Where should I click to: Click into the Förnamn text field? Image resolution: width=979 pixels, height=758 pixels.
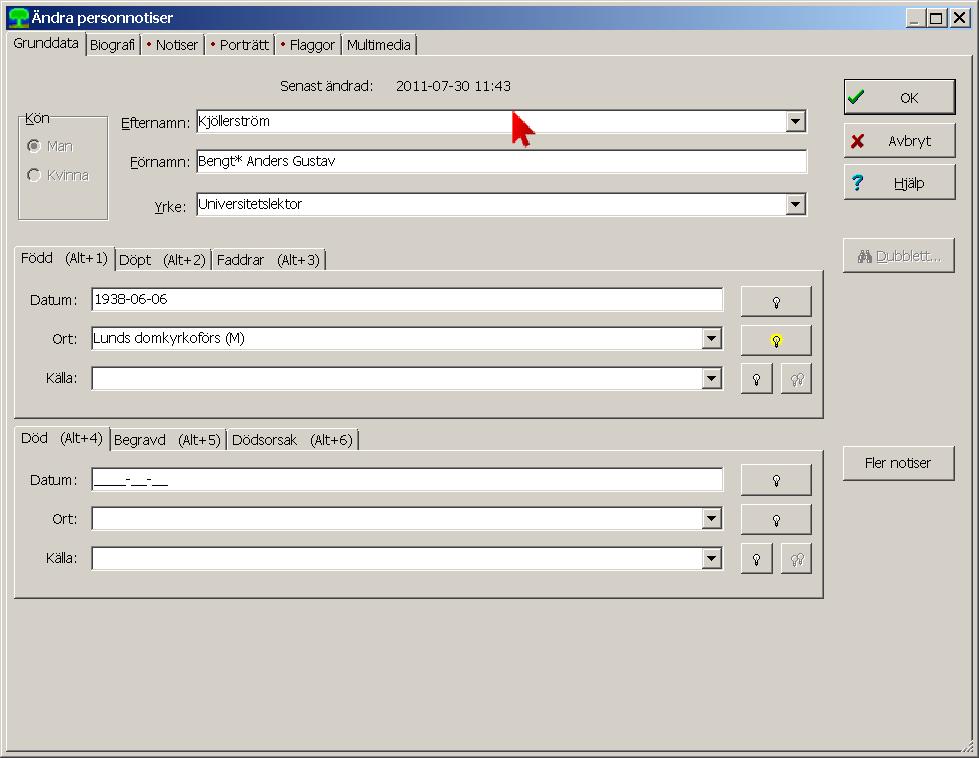pyautogui.click(x=501, y=161)
